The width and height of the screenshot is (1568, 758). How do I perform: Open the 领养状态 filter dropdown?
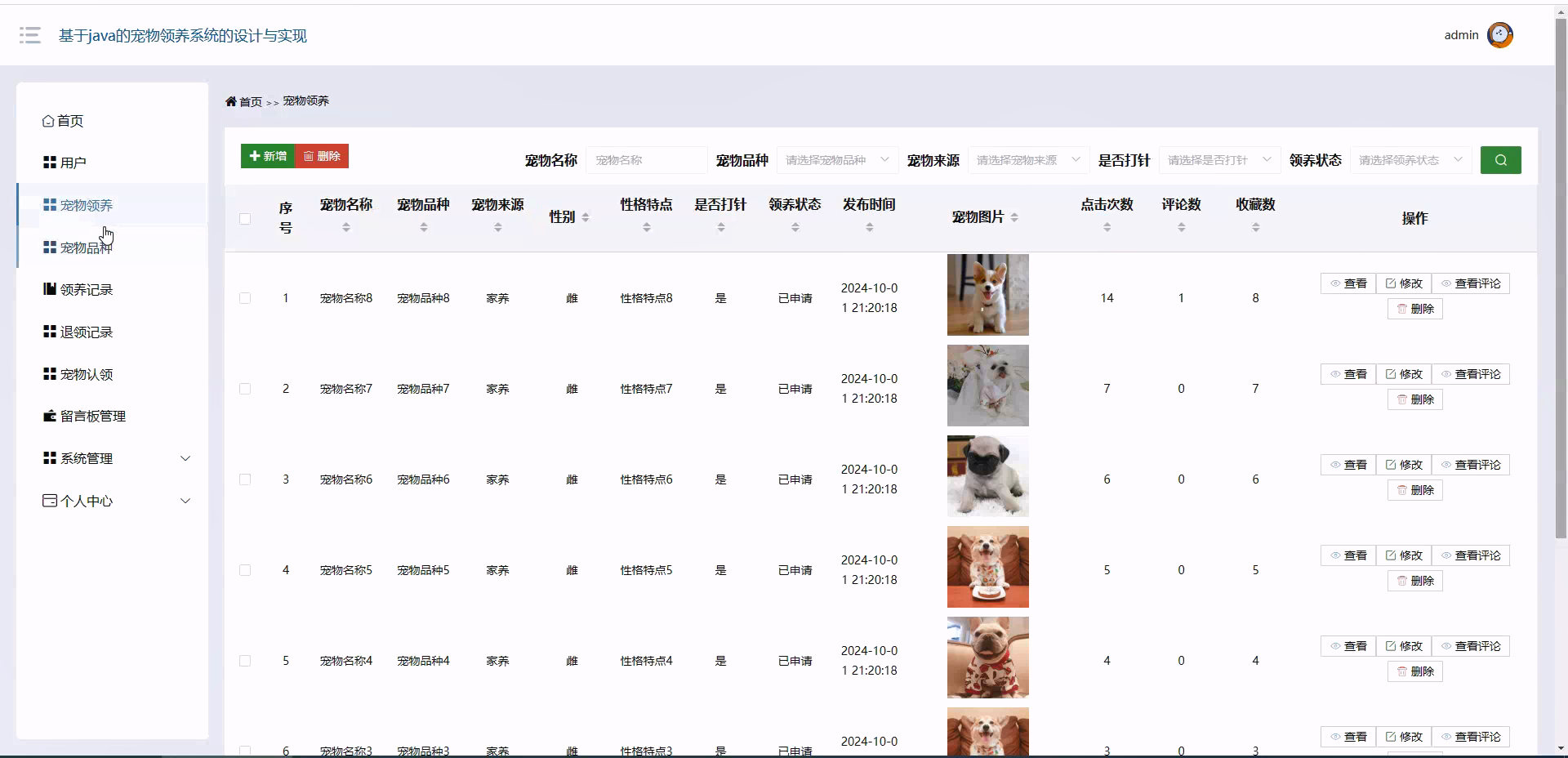click(x=1410, y=160)
